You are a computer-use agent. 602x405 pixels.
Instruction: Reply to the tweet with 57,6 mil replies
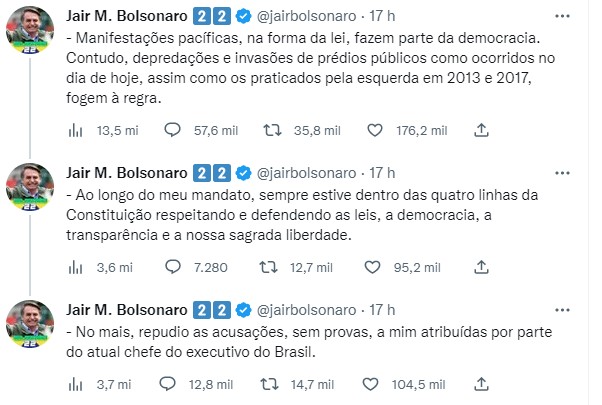pos(171,129)
